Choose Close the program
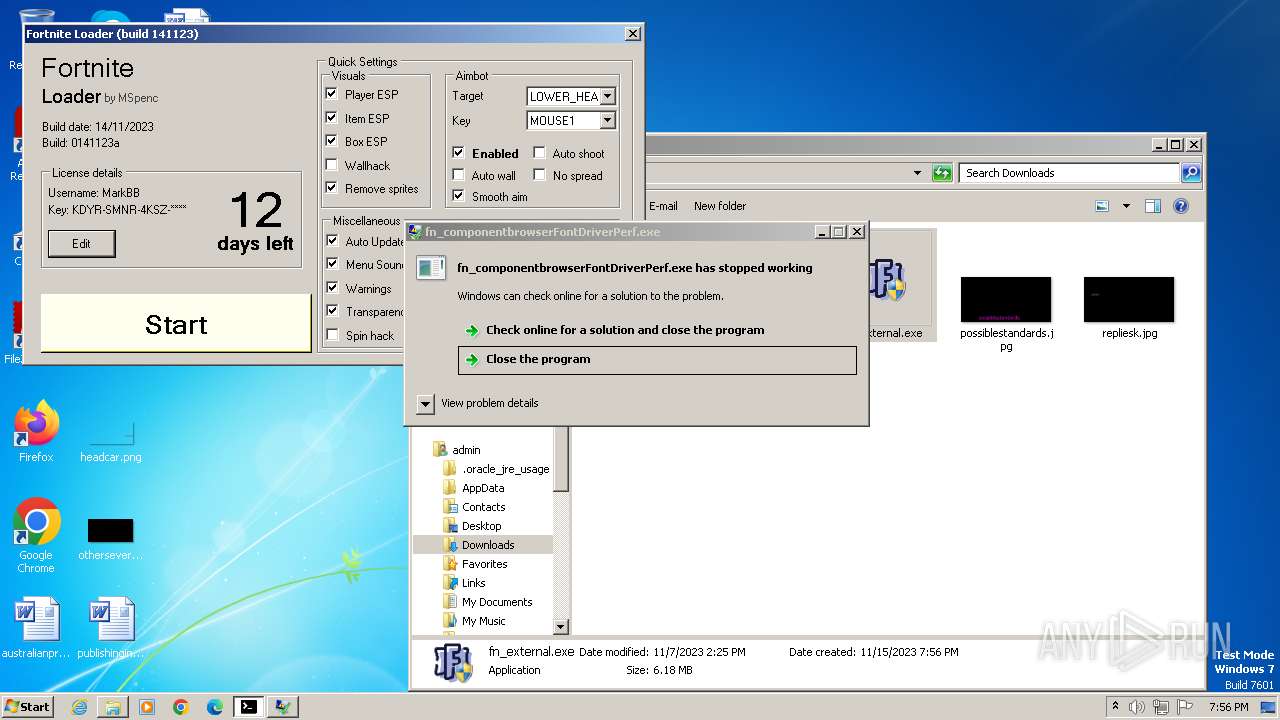Image resolution: width=1280 pixels, height=720 pixels. 657,360
